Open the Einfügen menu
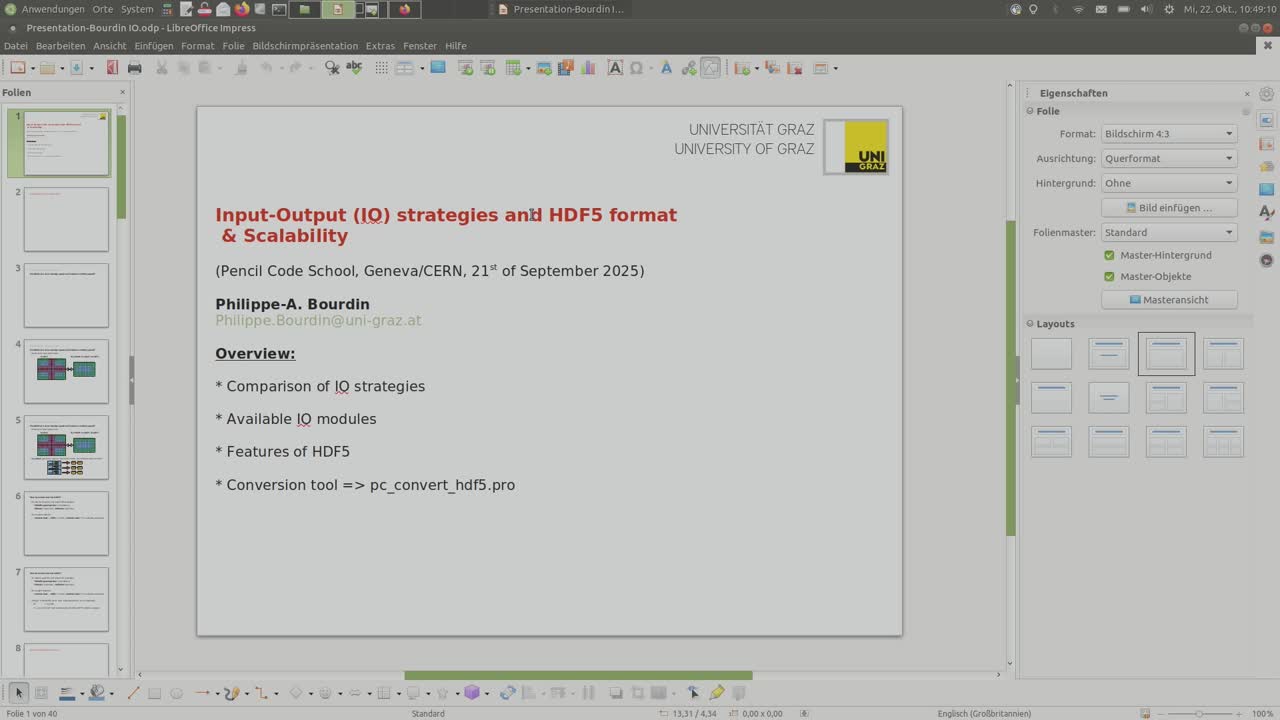The image size is (1280, 720). 154,46
